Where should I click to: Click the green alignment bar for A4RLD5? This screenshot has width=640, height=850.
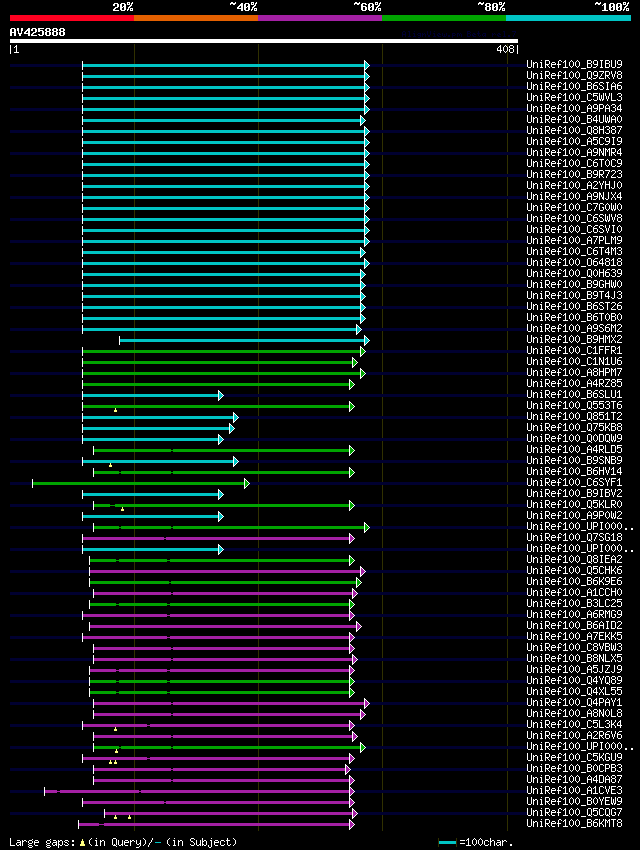point(222,450)
